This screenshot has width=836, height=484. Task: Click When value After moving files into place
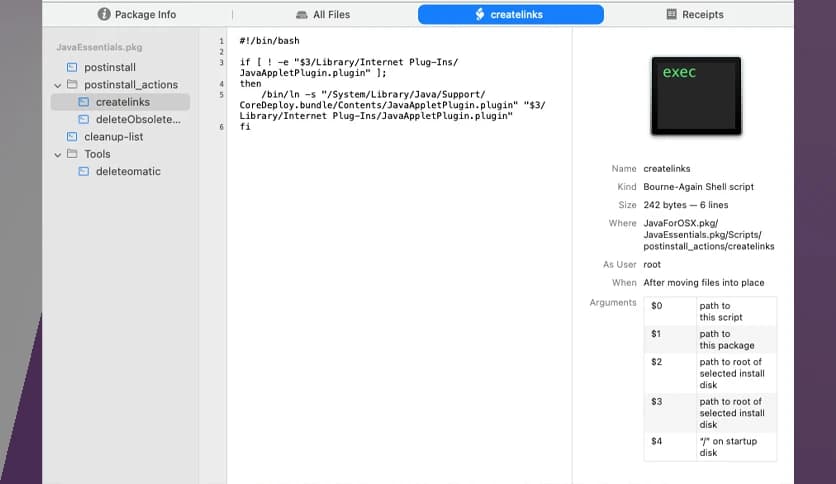point(704,283)
